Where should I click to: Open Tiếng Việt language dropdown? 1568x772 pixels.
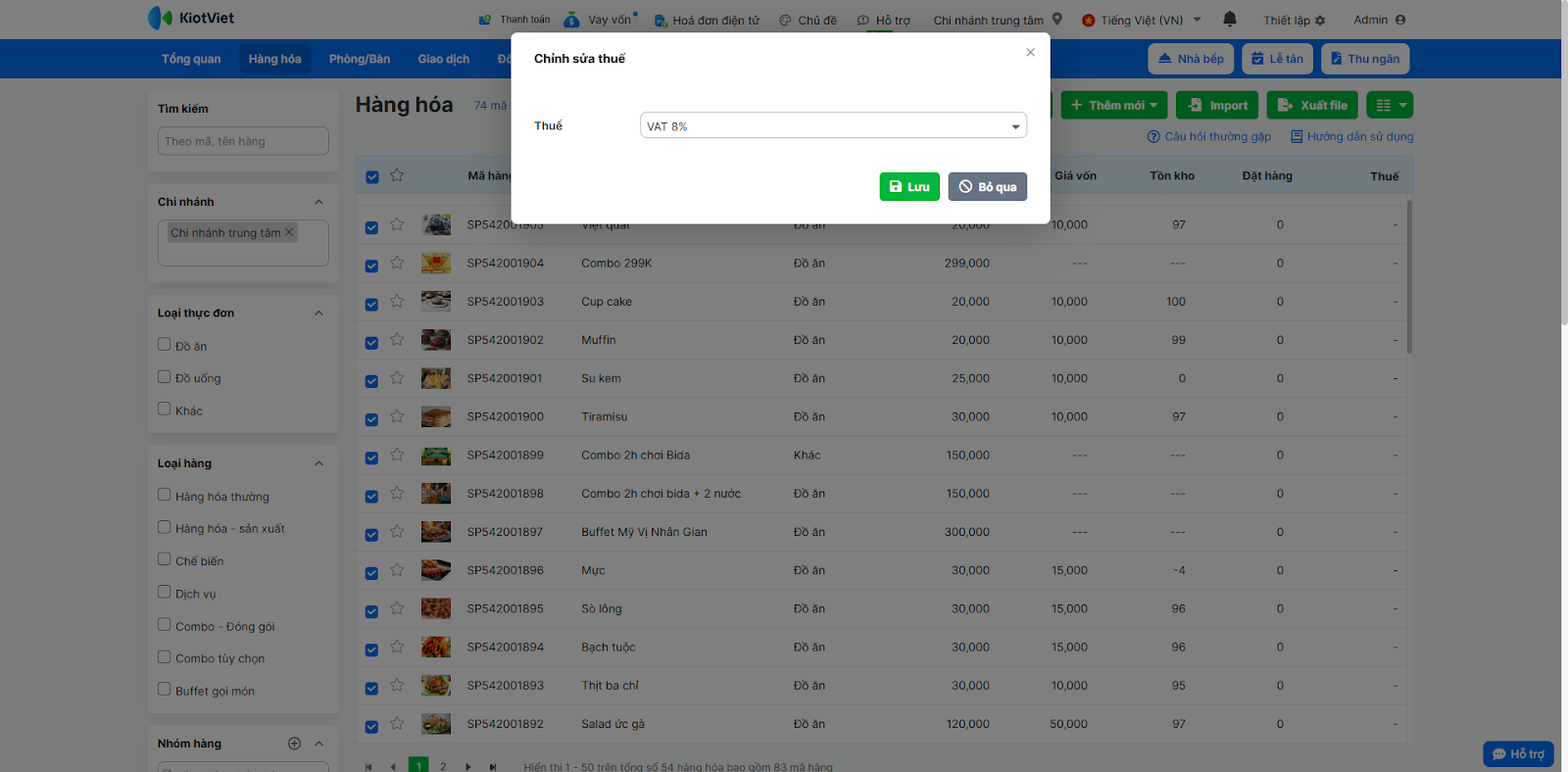(1142, 20)
